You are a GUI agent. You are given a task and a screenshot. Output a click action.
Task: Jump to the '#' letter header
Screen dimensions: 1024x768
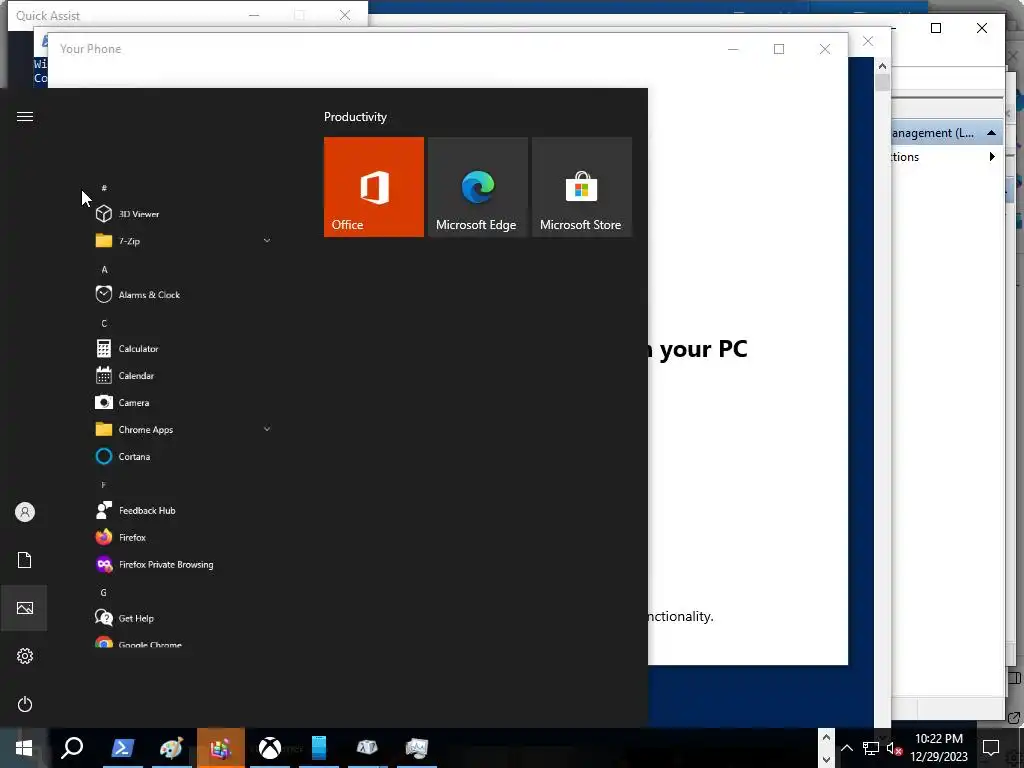(x=104, y=188)
